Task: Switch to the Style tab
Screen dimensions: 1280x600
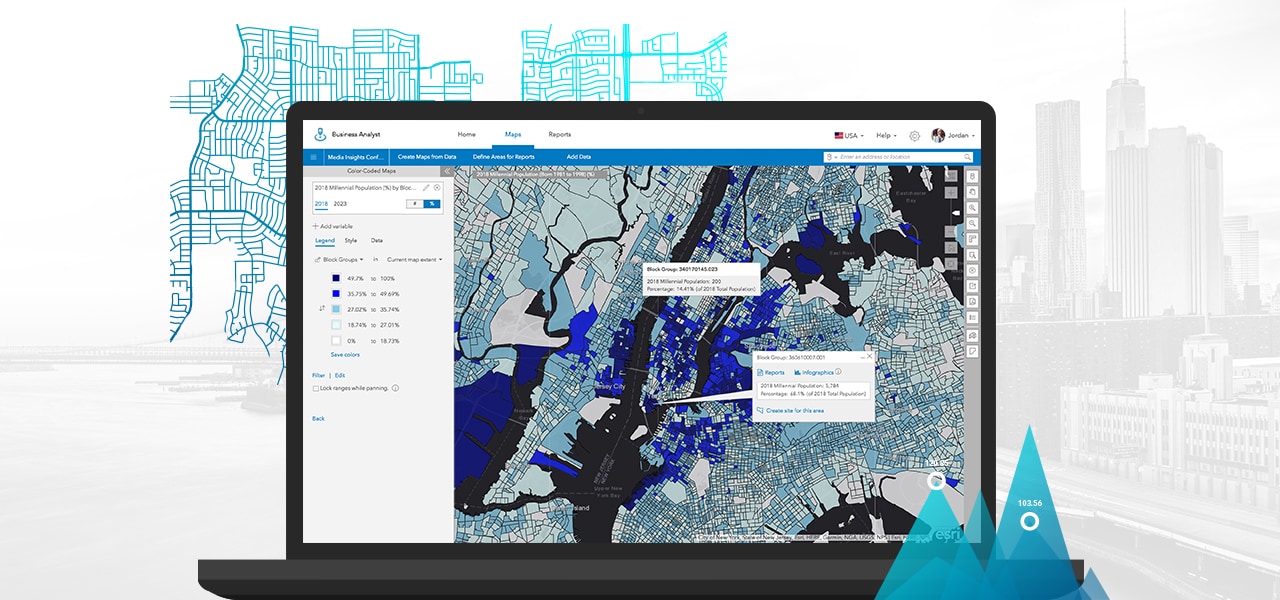Action: coord(351,241)
